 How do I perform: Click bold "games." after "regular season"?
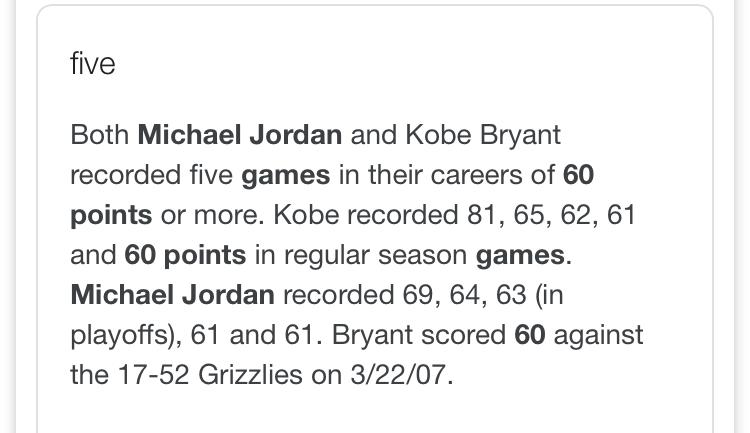(524, 255)
